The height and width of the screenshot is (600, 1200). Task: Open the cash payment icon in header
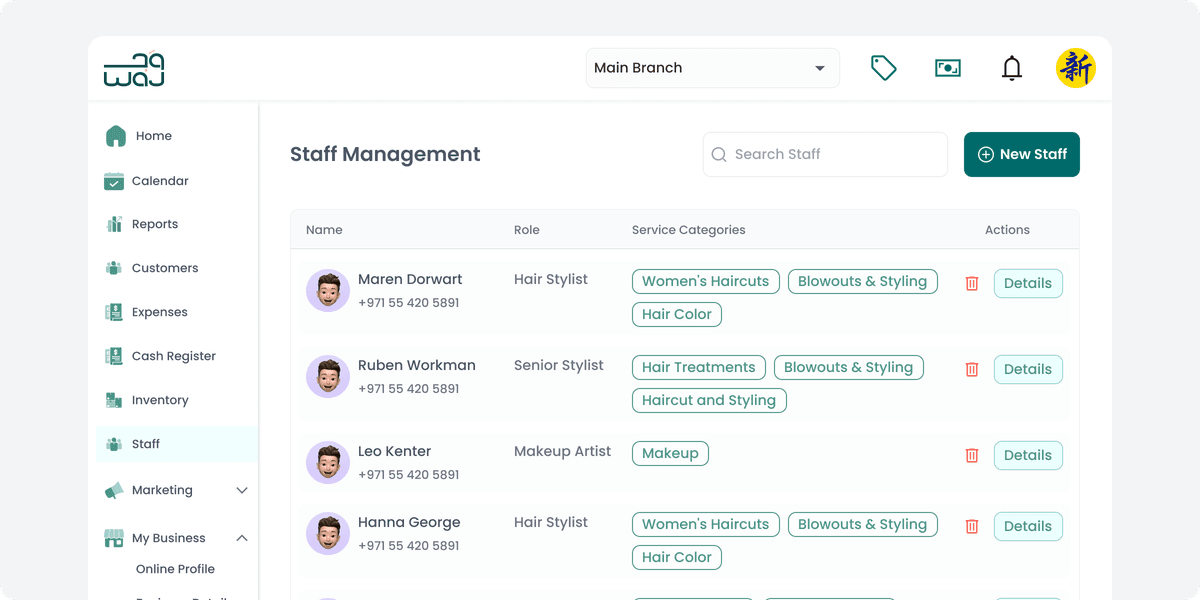[947, 68]
